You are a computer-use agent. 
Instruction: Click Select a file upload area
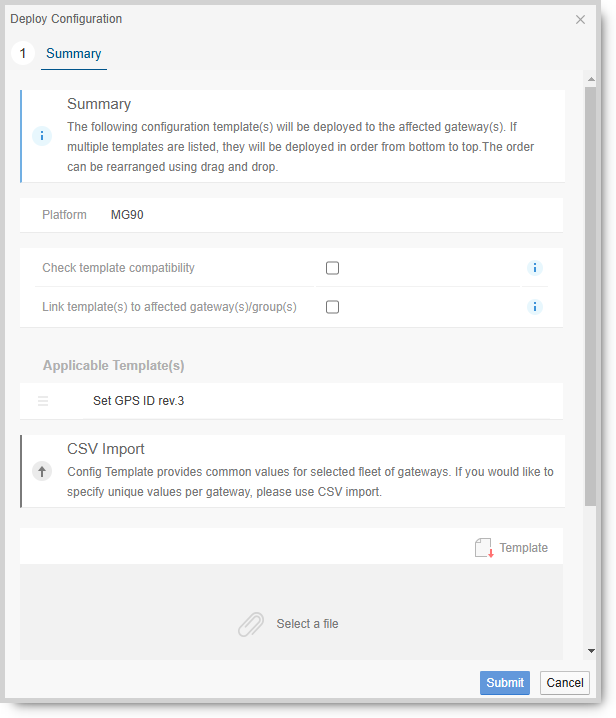291,612
